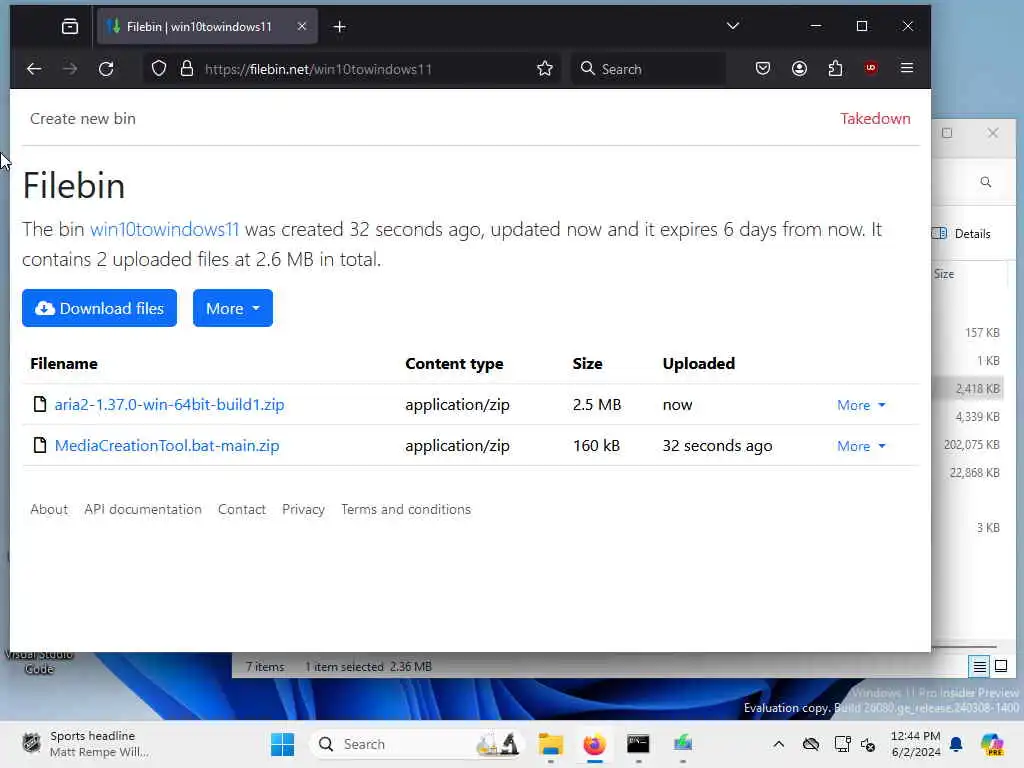Switch to Firefox on the taskbar
This screenshot has height=768, width=1024.
coord(594,744)
